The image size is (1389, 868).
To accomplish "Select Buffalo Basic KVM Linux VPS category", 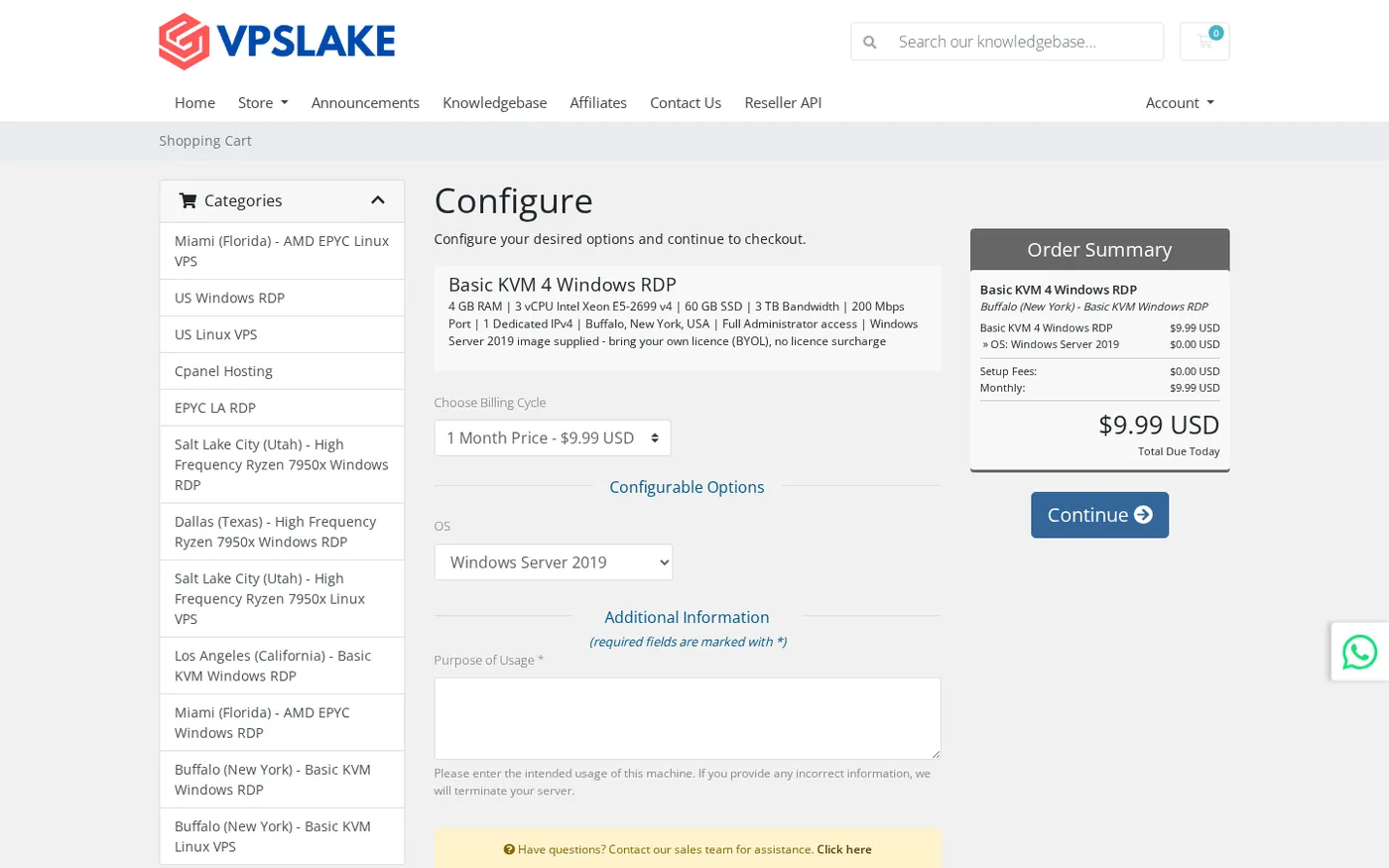I will pyautogui.click(x=282, y=836).
